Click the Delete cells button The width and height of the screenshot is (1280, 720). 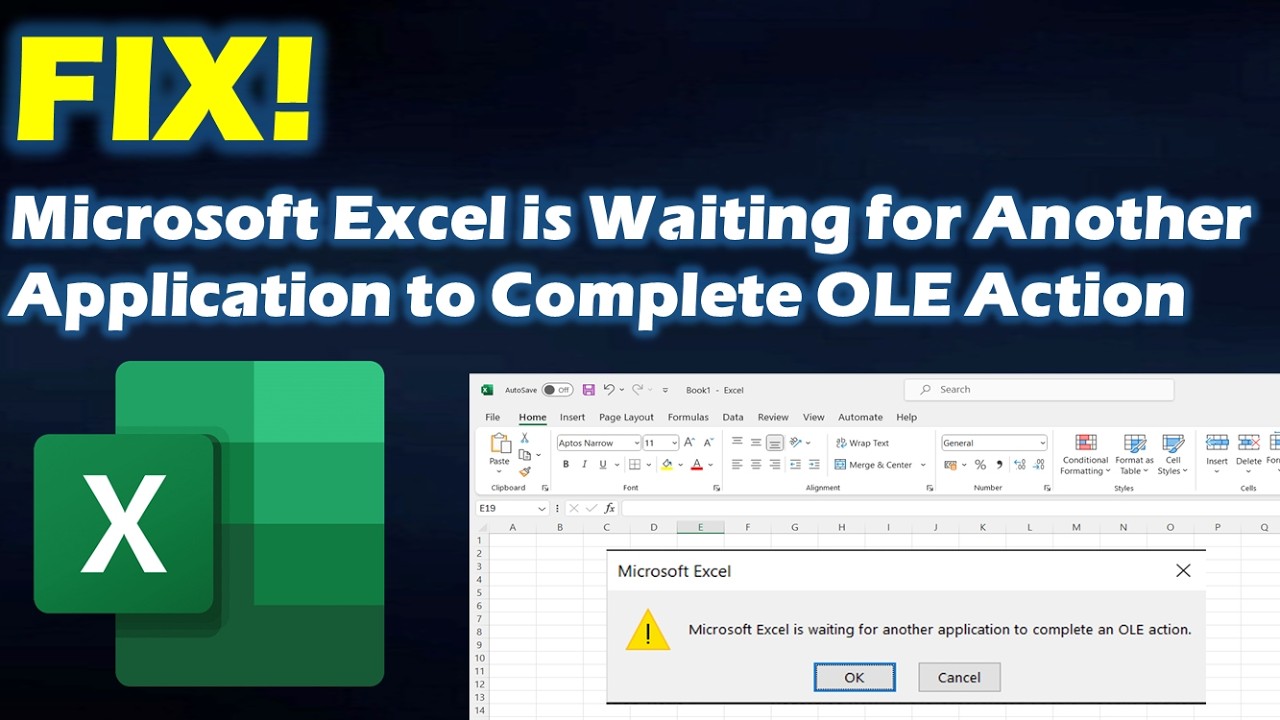point(1249,454)
